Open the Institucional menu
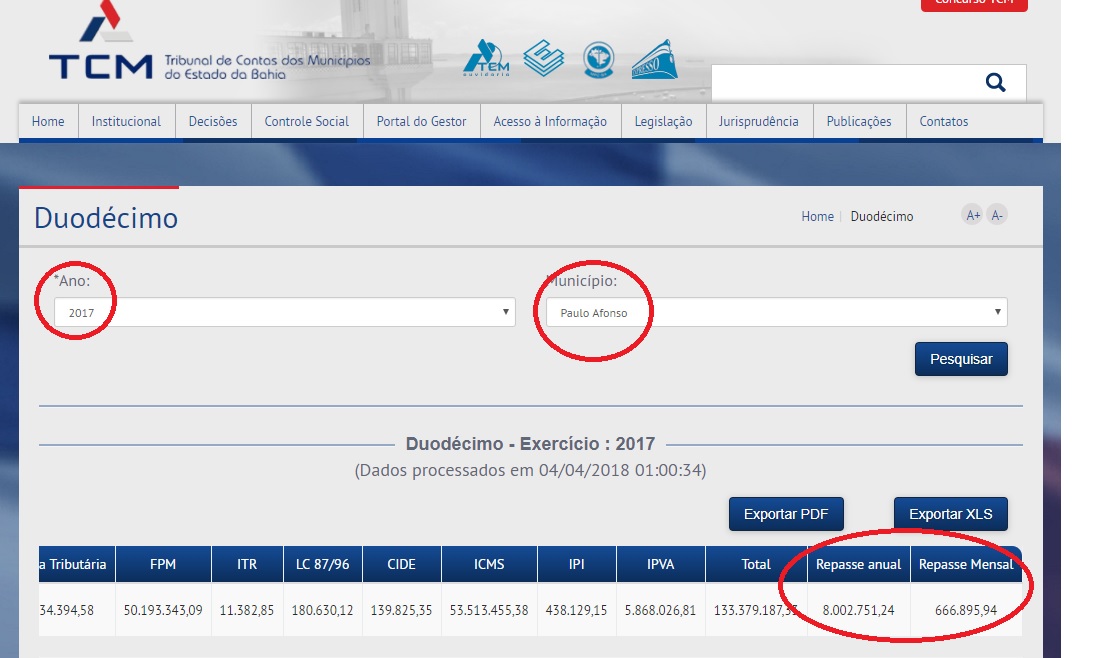The image size is (1113, 658). point(126,122)
